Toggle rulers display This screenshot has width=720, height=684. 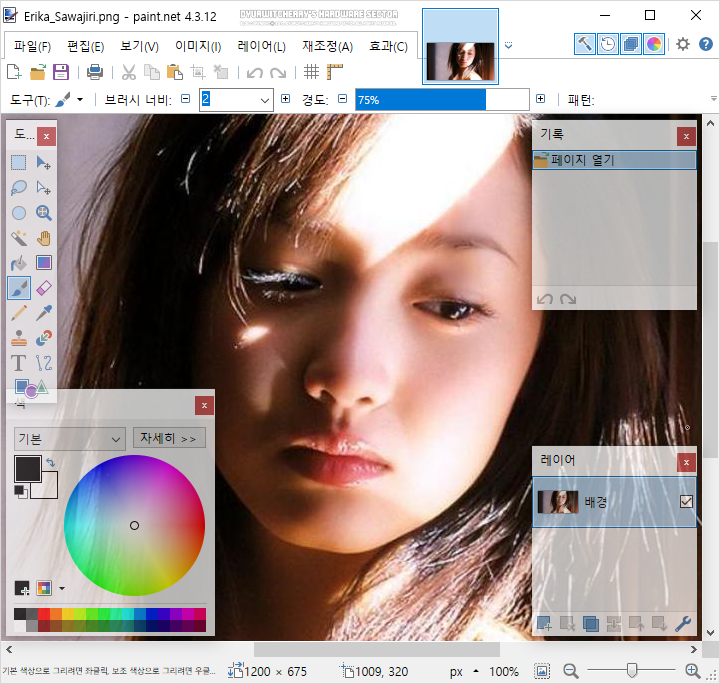point(335,72)
